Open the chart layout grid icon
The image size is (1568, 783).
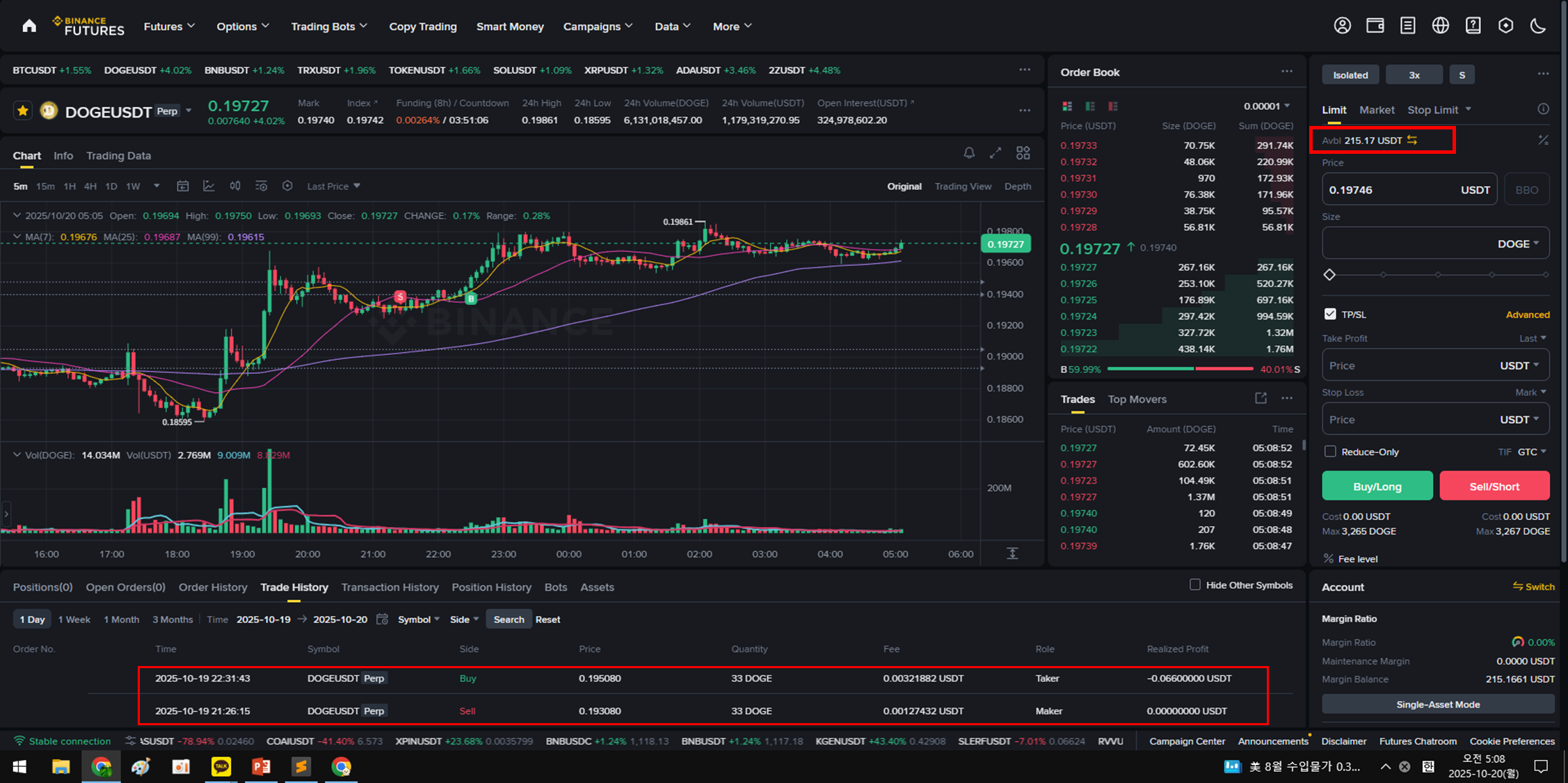click(1023, 153)
